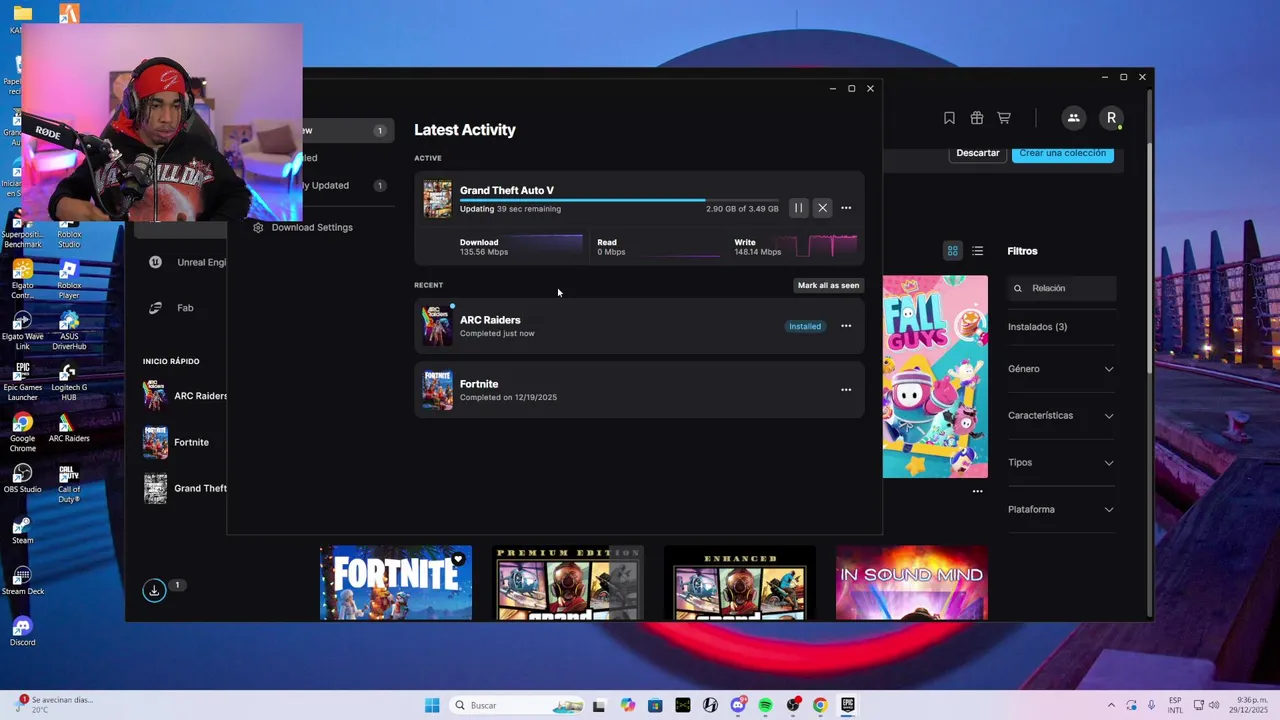Screen dimensions: 1280x720
Task: Open the In Sound Mind library tile
Action: pos(912,582)
